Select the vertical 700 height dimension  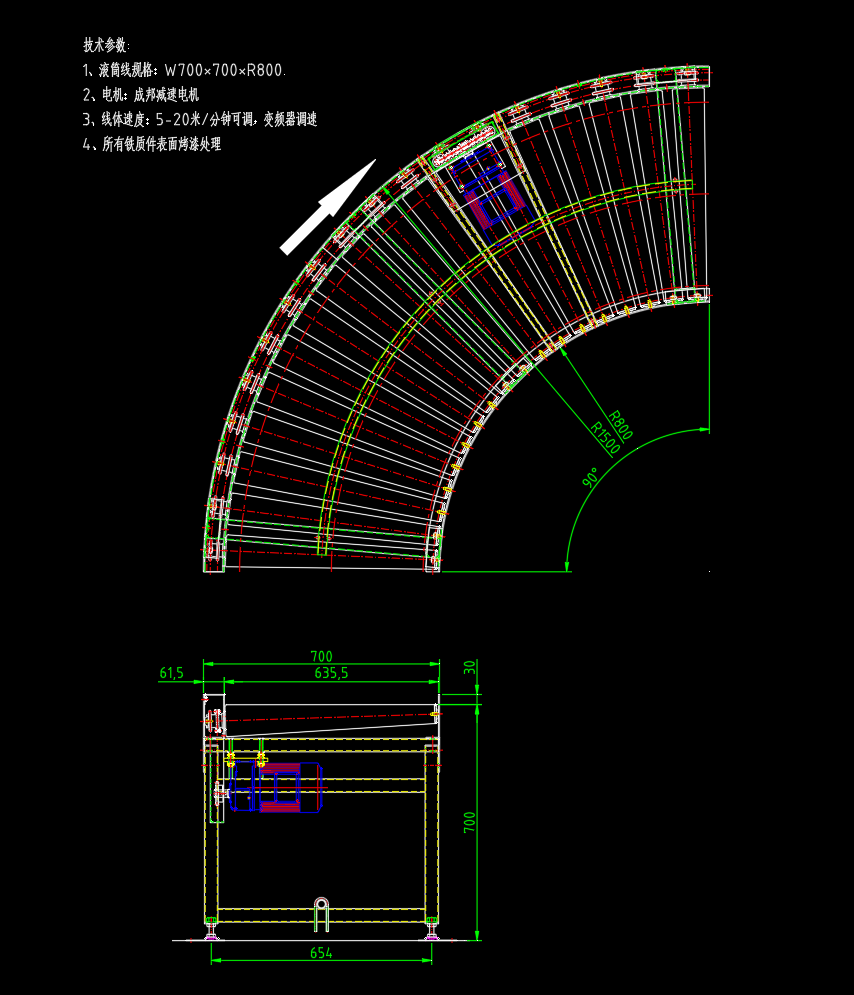point(469,822)
